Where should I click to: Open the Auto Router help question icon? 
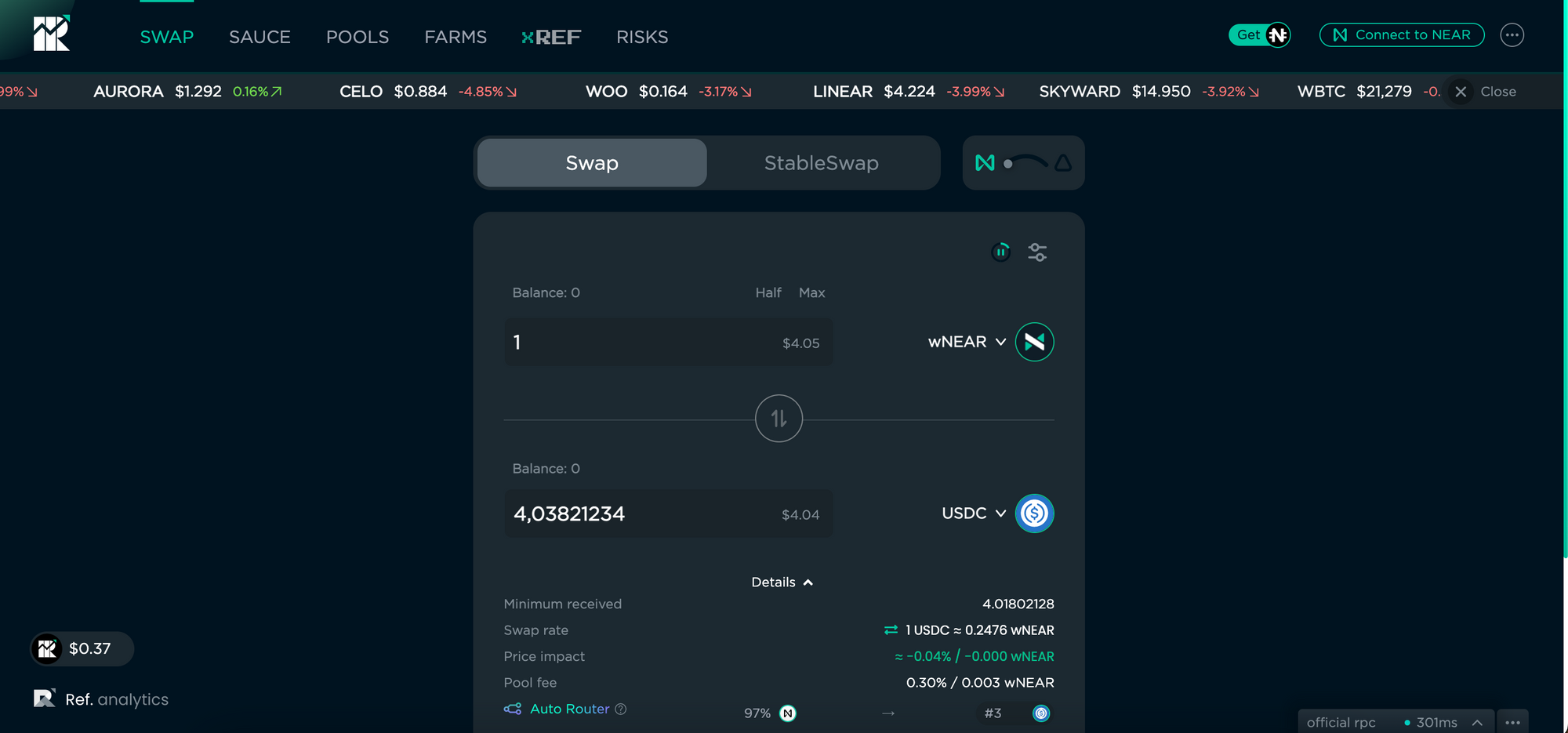point(621,709)
